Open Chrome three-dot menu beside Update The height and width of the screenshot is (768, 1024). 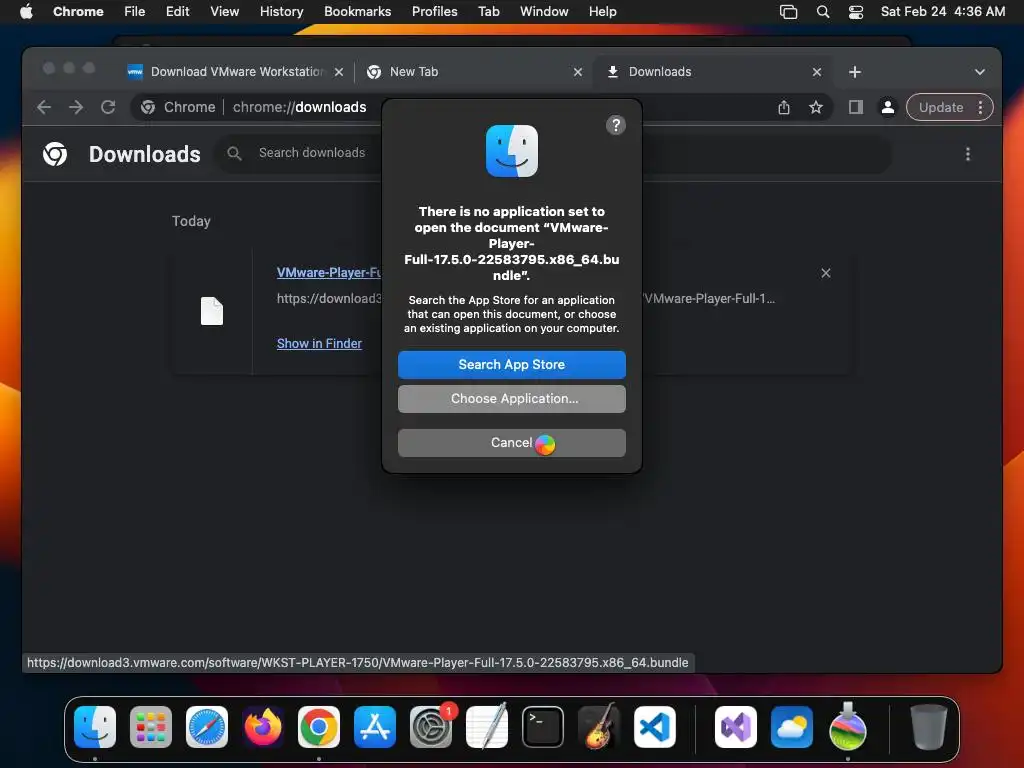[x=980, y=107]
